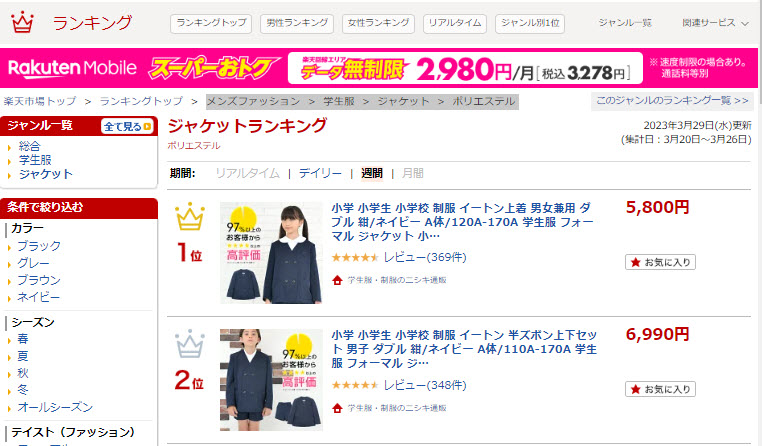Click the Rakuten Mobile banner advertisement
Image resolution: width=762 pixels, height=446 pixels.
pos(379,68)
